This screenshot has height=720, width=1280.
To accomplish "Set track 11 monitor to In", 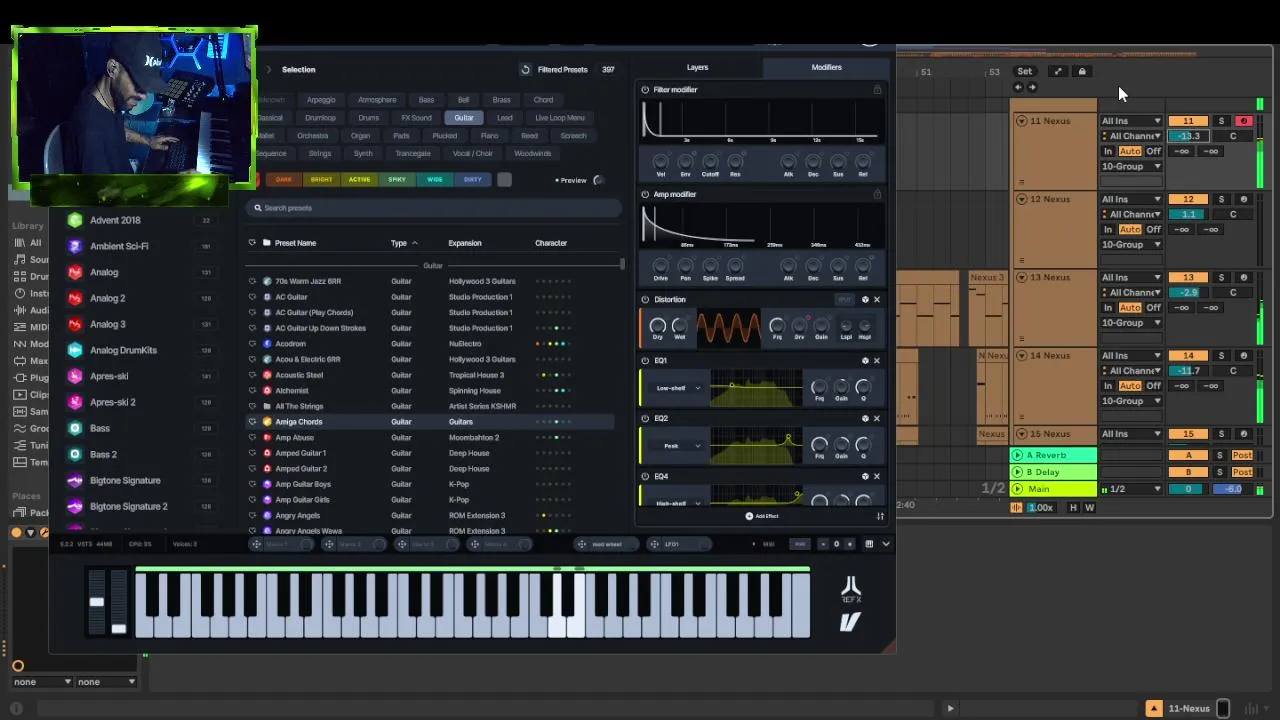I will pos(1108,152).
